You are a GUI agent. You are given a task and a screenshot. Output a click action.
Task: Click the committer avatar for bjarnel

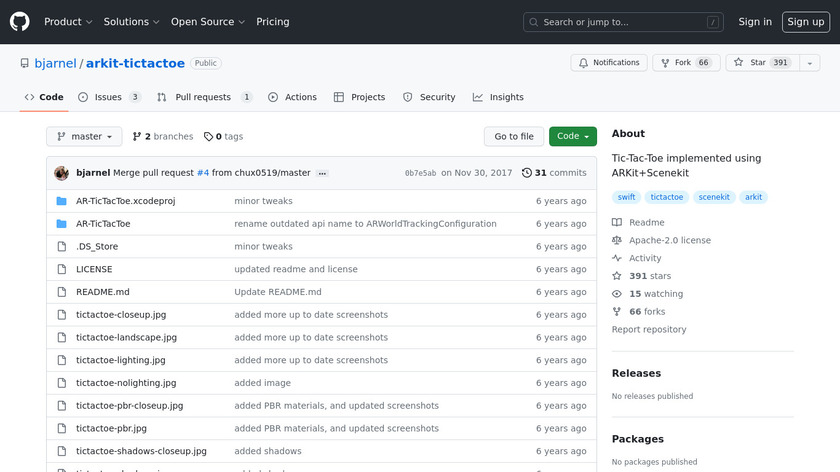pos(61,173)
